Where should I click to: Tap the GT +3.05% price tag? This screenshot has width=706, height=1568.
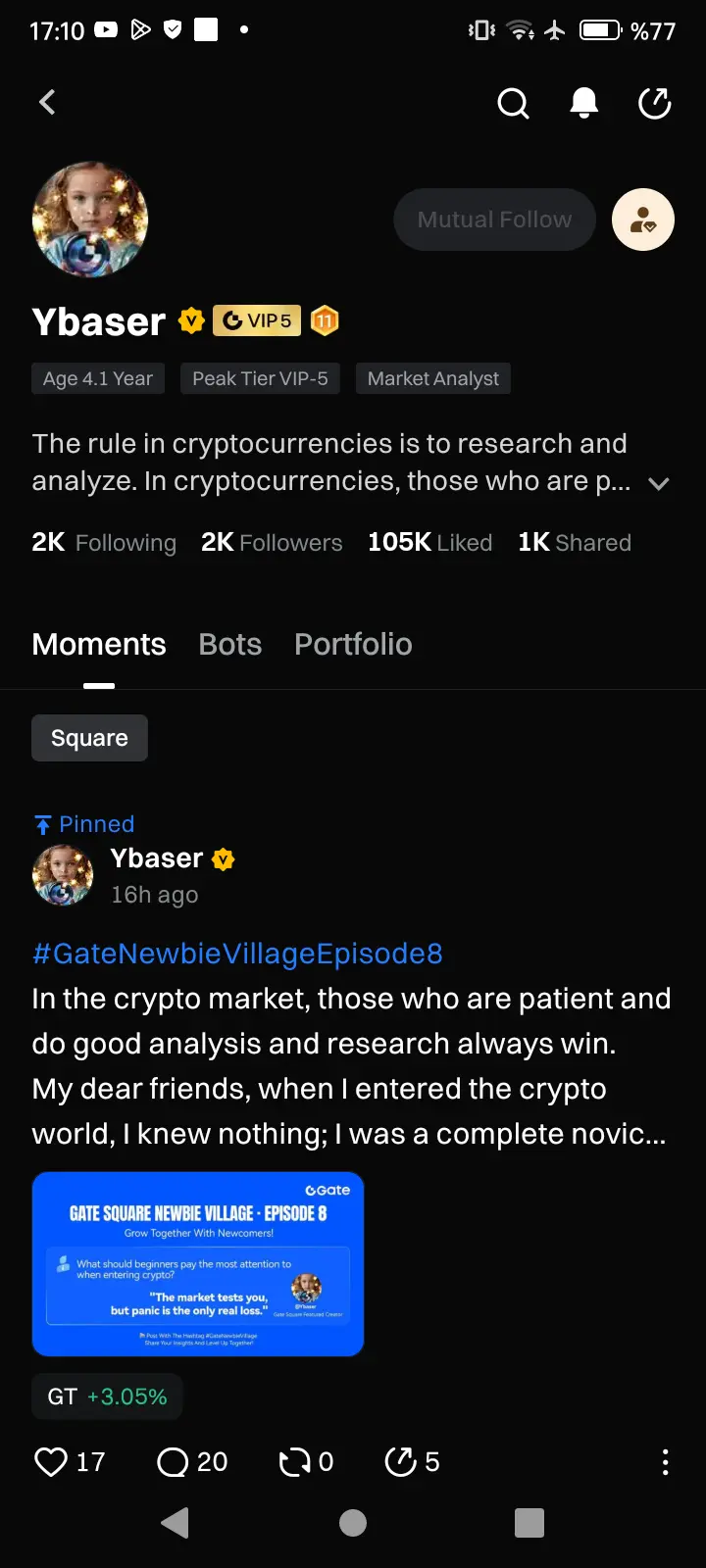coord(107,1396)
